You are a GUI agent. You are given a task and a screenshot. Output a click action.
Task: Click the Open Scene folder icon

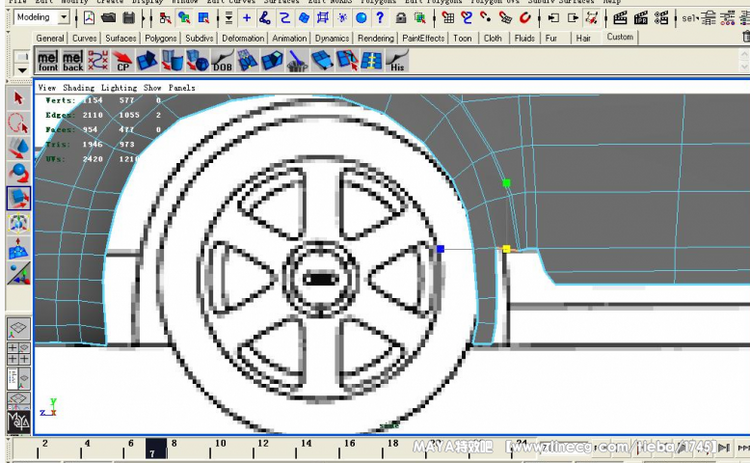pyautogui.click(x=109, y=18)
